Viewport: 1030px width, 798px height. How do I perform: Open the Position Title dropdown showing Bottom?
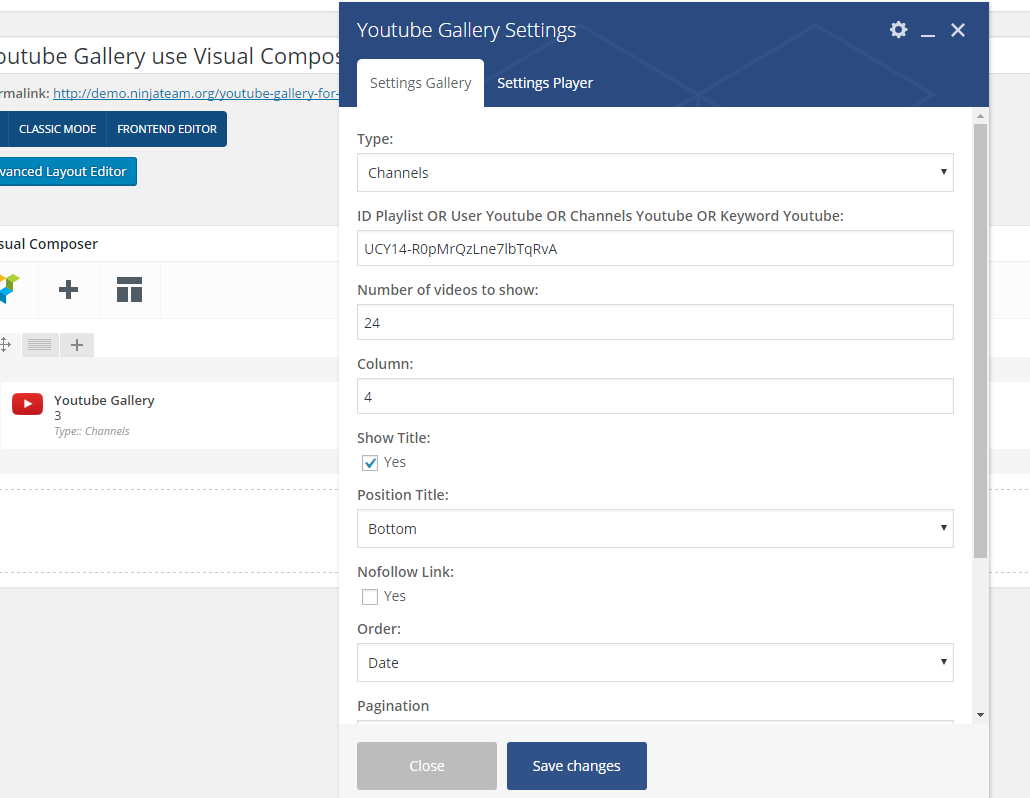[655, 529]
